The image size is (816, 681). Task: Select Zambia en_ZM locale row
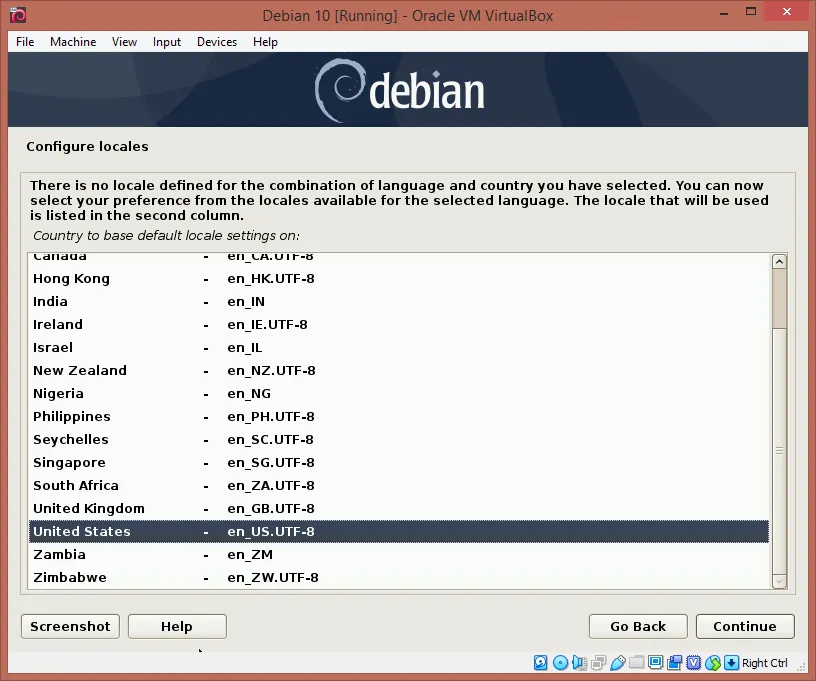click(399, 555)
